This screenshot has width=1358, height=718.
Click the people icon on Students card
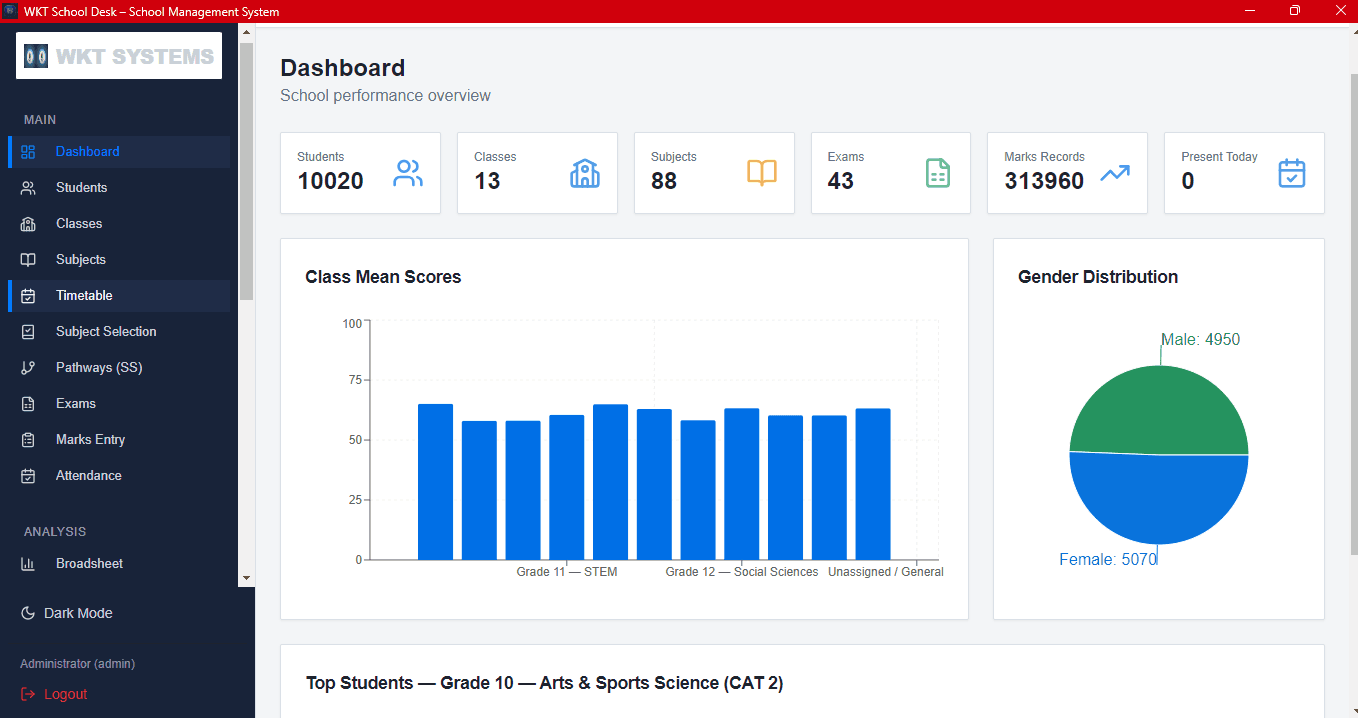click(407, 173)
